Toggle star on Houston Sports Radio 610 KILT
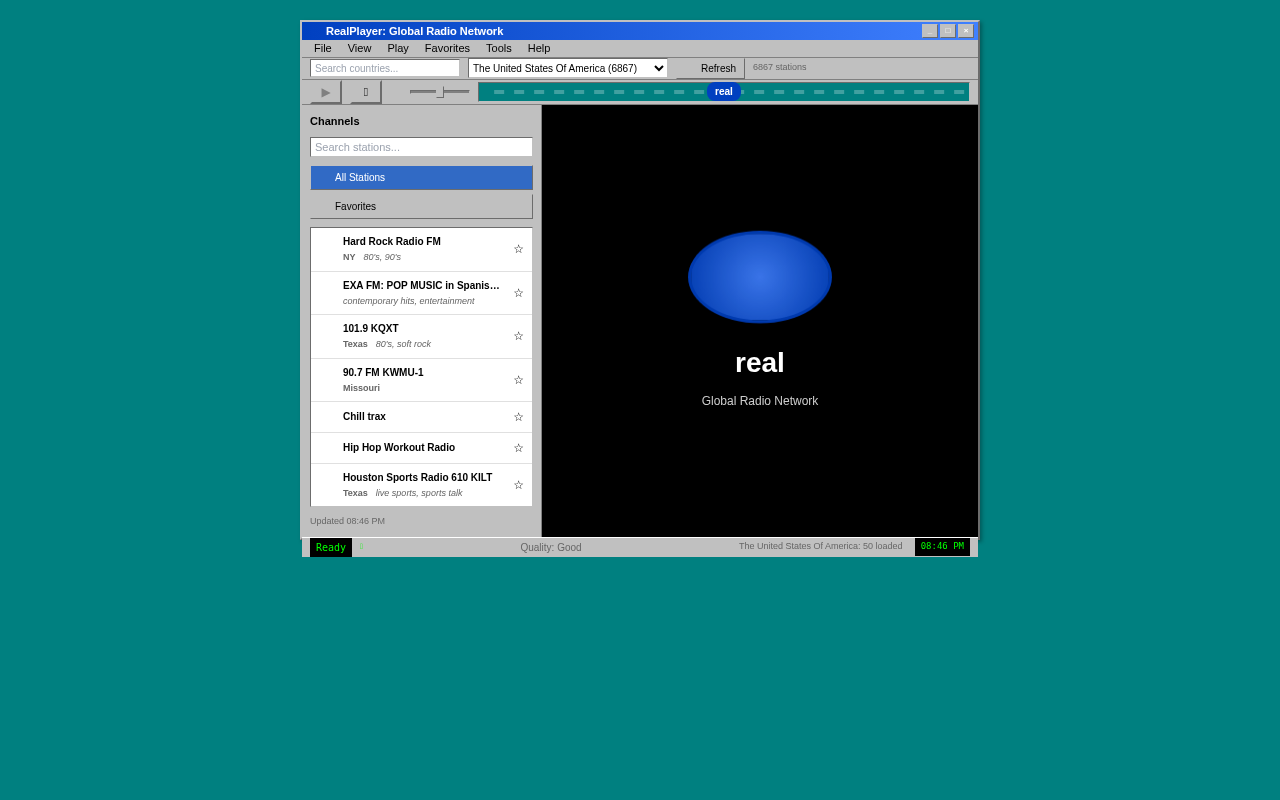The image size is (1280, 800). point(518,485)
